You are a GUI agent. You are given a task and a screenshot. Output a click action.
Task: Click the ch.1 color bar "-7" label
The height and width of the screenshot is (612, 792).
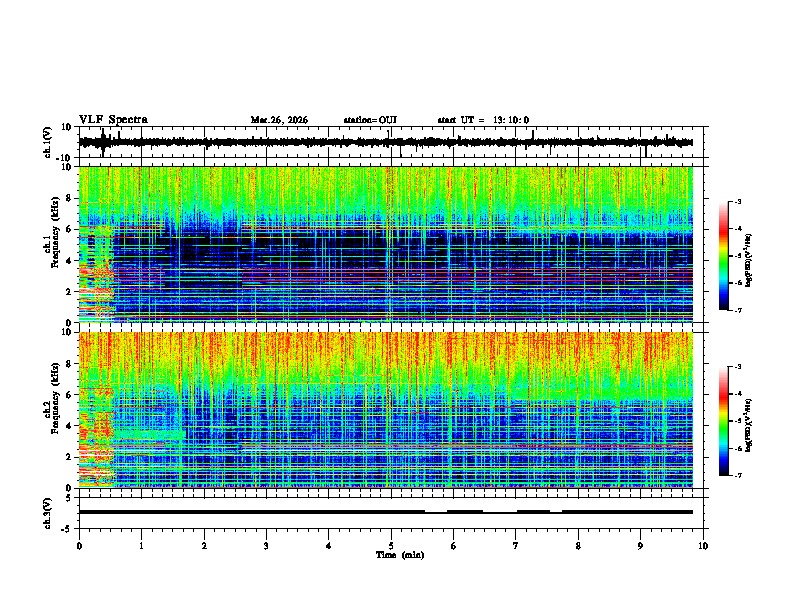pyautogui.click(x=737, y=310)
